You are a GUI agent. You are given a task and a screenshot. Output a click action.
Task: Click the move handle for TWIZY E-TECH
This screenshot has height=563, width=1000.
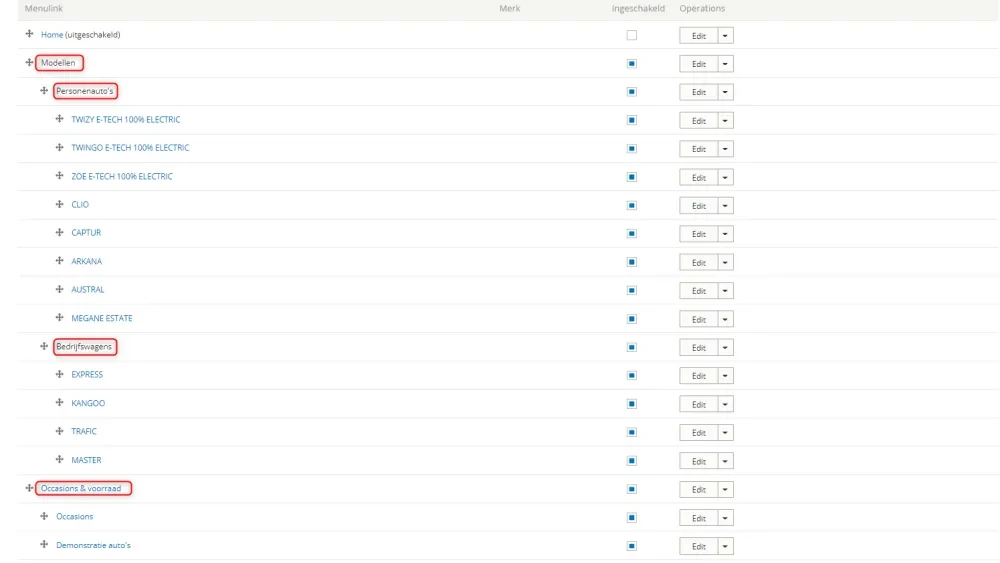60,119
